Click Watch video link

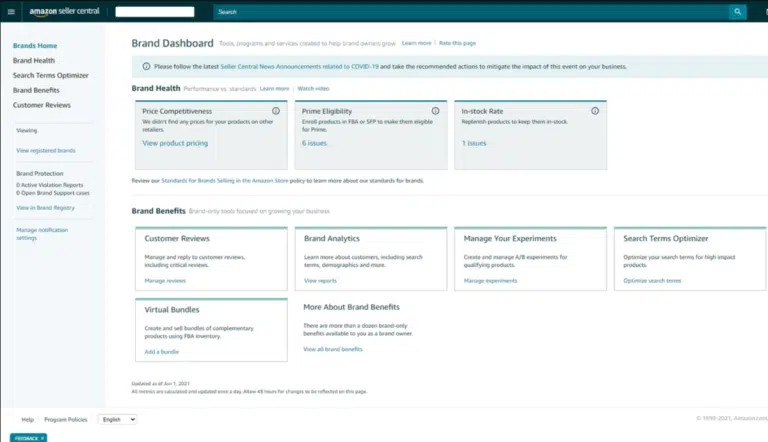[313, 89]
